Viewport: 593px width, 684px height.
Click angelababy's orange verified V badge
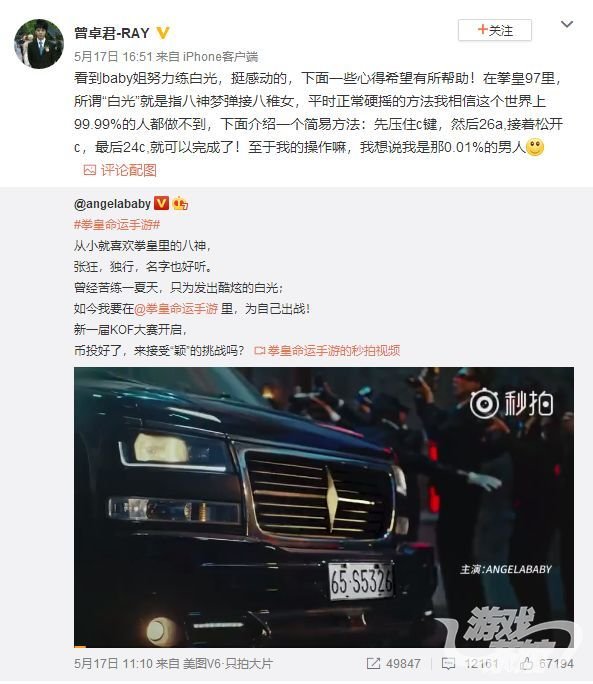(161, 203)
